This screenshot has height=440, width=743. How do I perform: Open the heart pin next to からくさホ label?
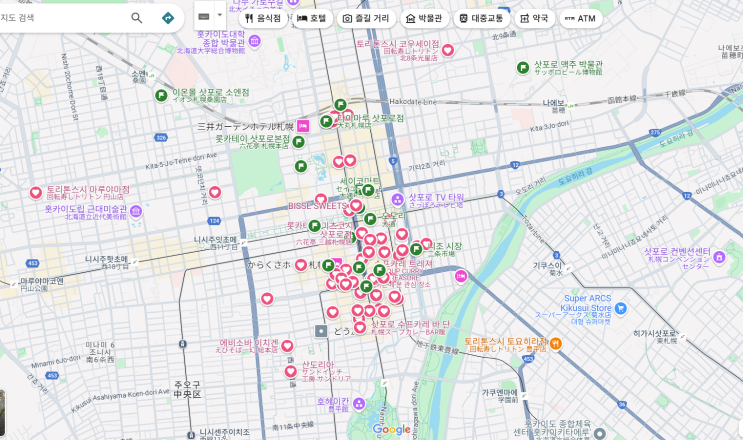point(301,265)
